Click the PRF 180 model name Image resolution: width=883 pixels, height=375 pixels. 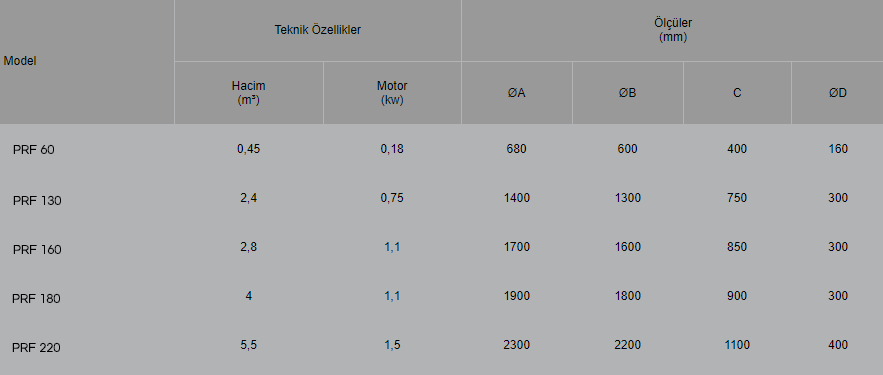36,298
